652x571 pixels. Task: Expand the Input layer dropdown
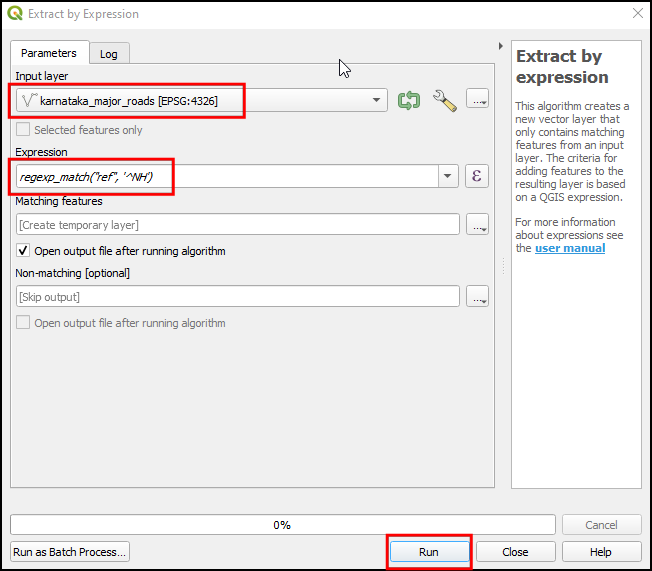[x=376, y=100]
